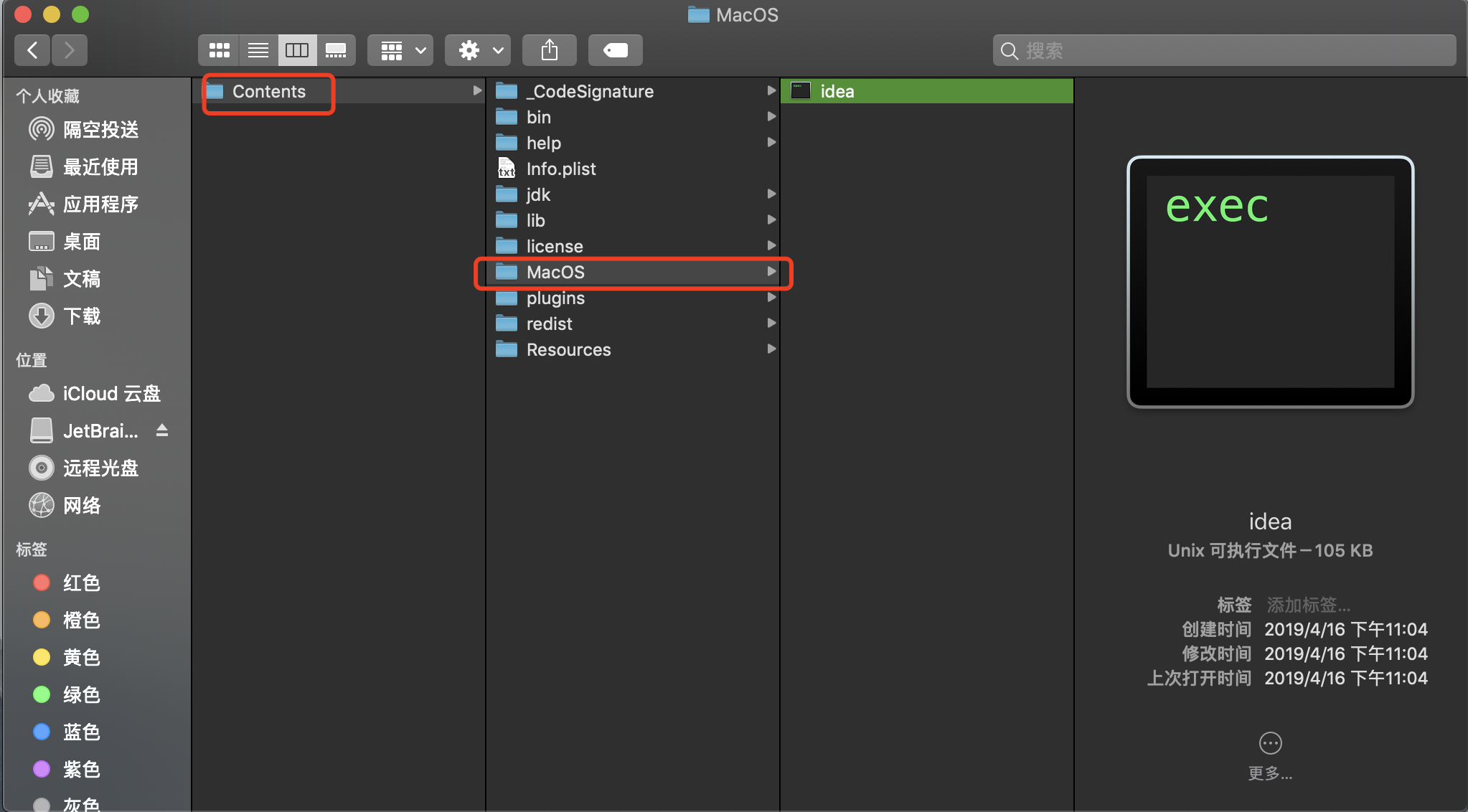Click the txt file icon of Info.plist
This screenshot has width=1468, height=812.
[507, 168]
